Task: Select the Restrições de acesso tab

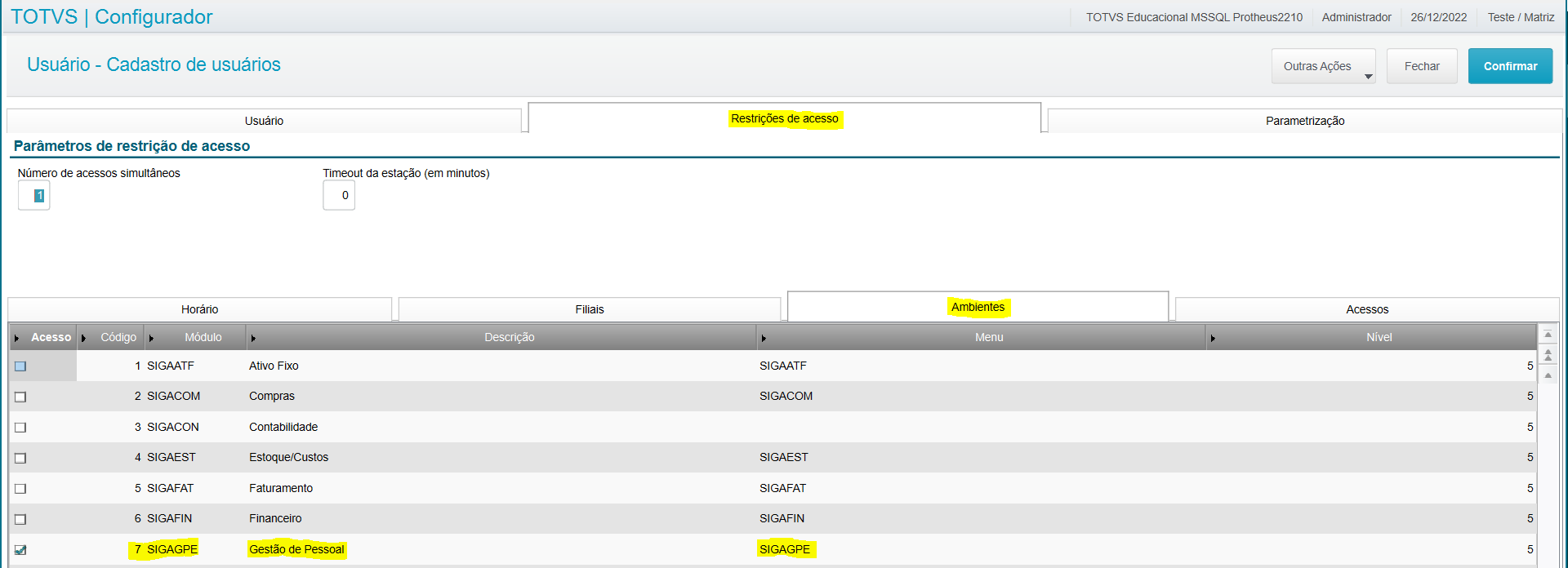Action: 784,118
